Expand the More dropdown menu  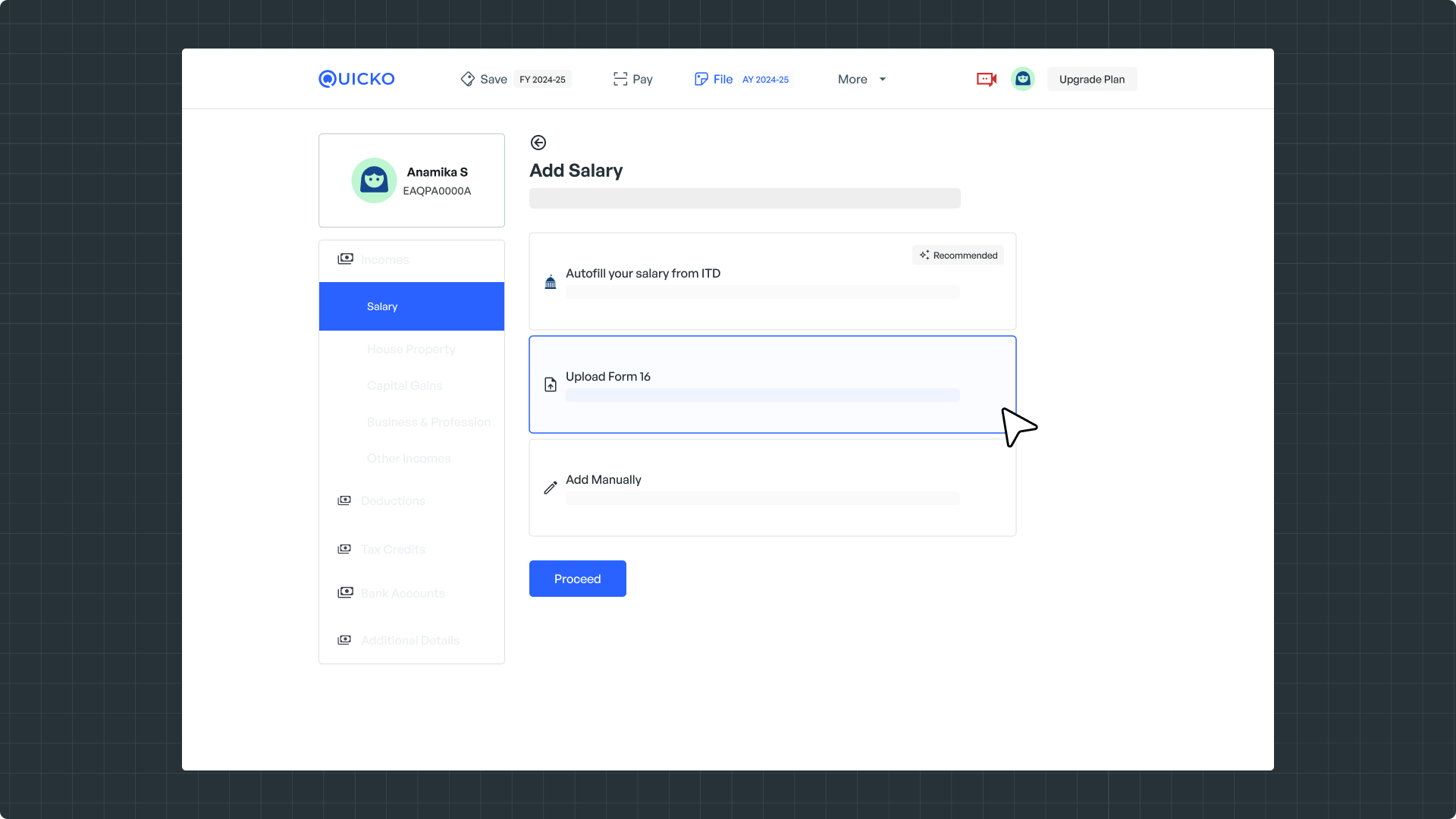(861, 79)
